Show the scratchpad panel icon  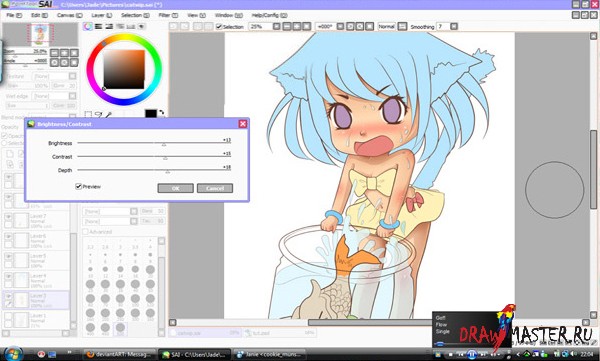141,26
